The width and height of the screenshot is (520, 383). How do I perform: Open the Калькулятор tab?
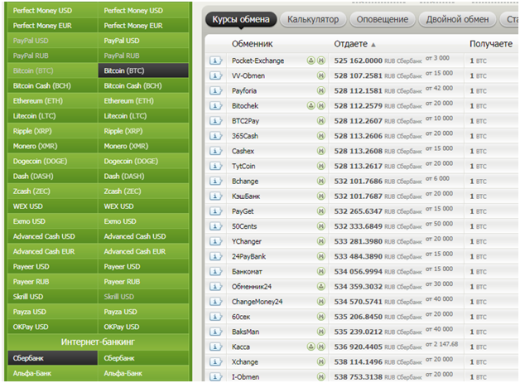(x=313, y=19)
